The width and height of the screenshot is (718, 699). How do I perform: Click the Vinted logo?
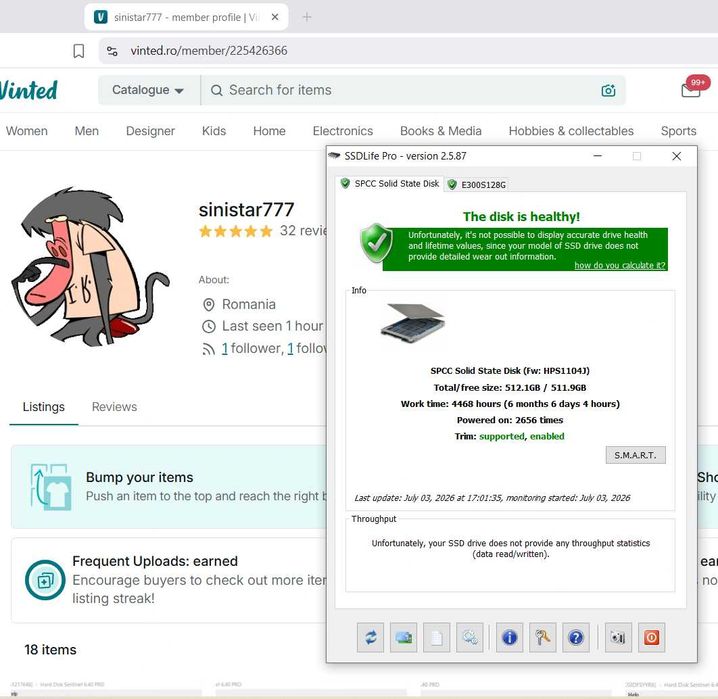click(28, 90)
